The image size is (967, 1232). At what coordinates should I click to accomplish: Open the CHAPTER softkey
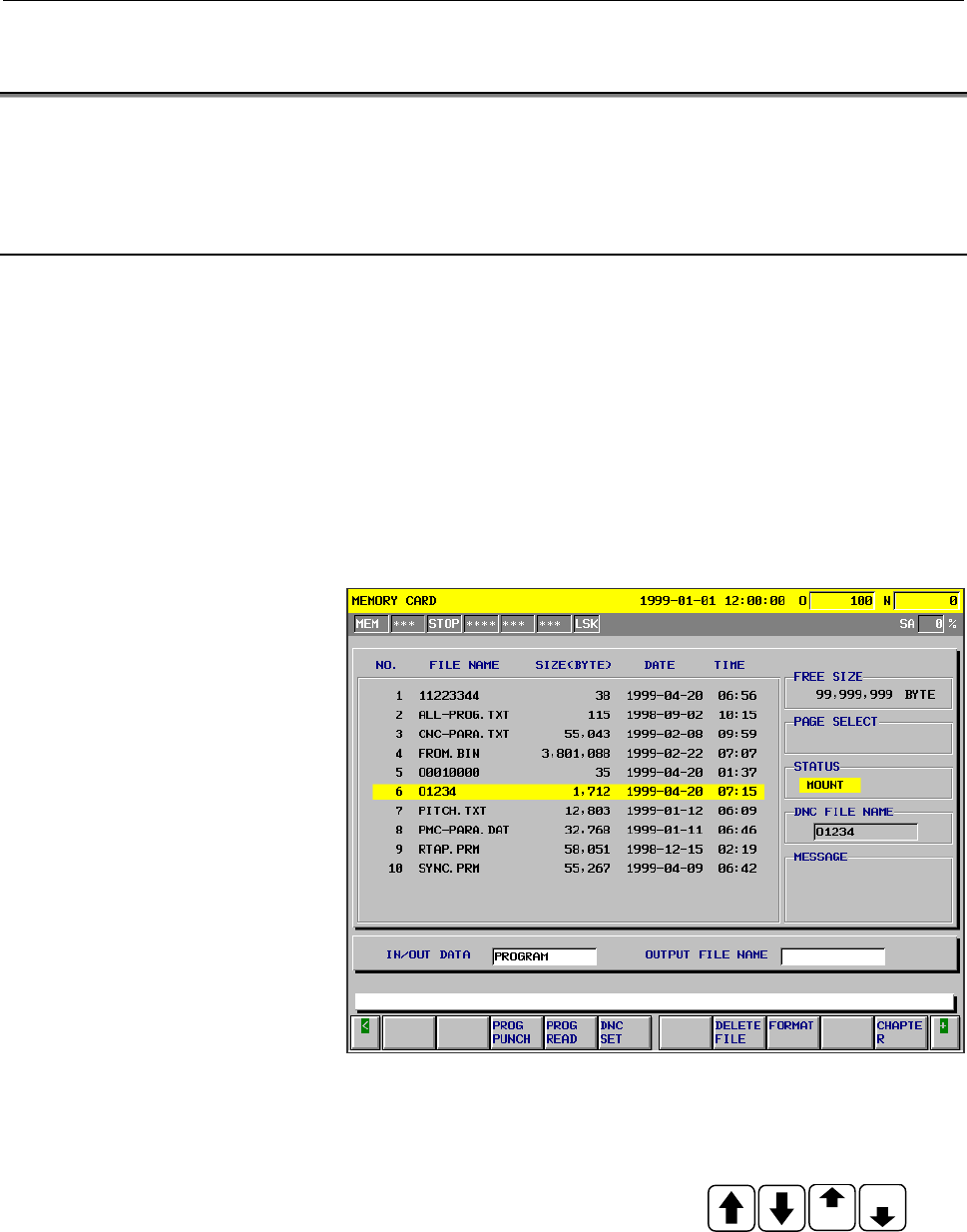pyautogui.click(x=901, y=1032)
